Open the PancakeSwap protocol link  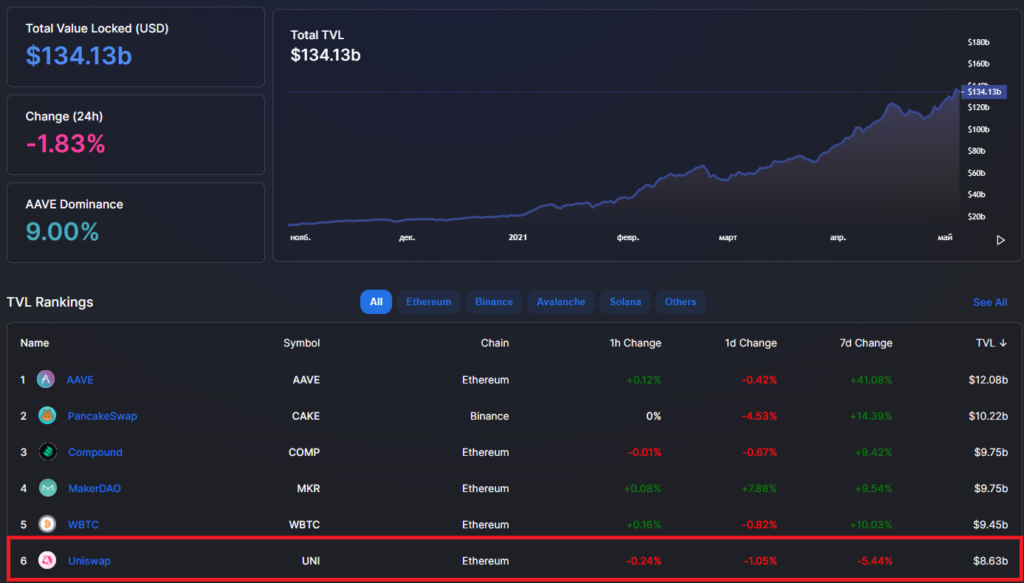102,416
